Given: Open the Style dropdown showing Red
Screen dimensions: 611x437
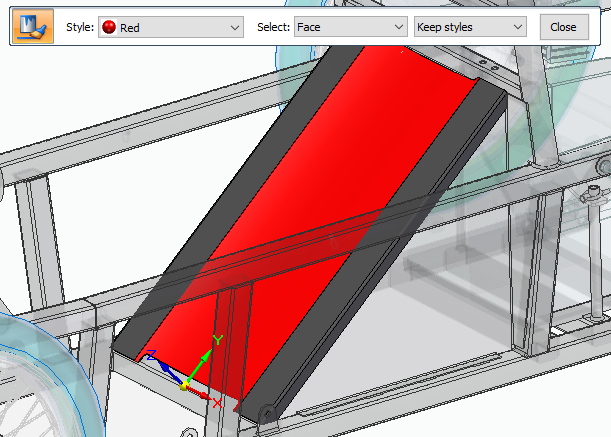Looking at the screenshot, I should 171,27.
